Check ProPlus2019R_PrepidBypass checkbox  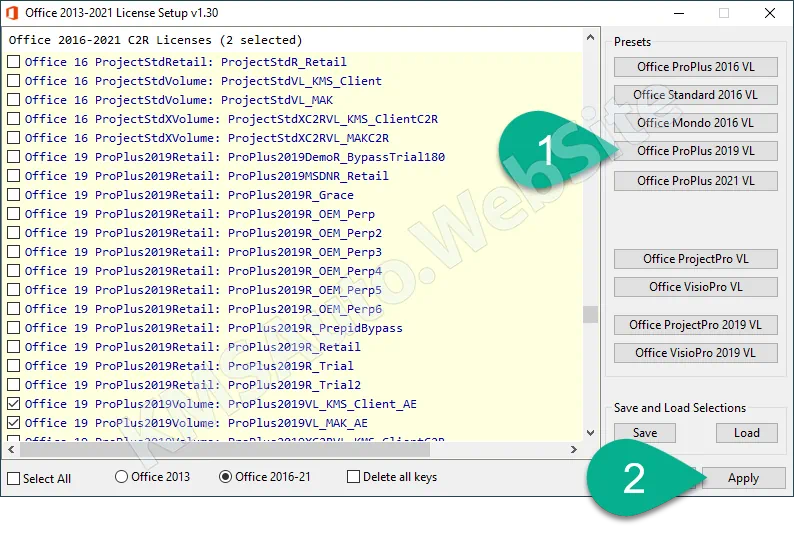14,328
